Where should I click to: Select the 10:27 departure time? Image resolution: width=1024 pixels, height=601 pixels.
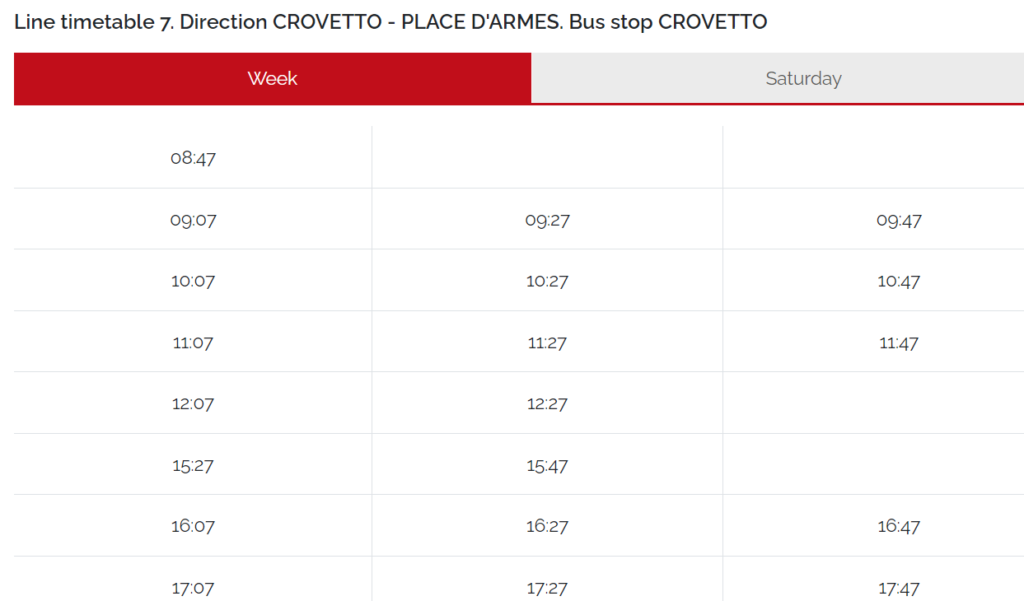[546, 281]
